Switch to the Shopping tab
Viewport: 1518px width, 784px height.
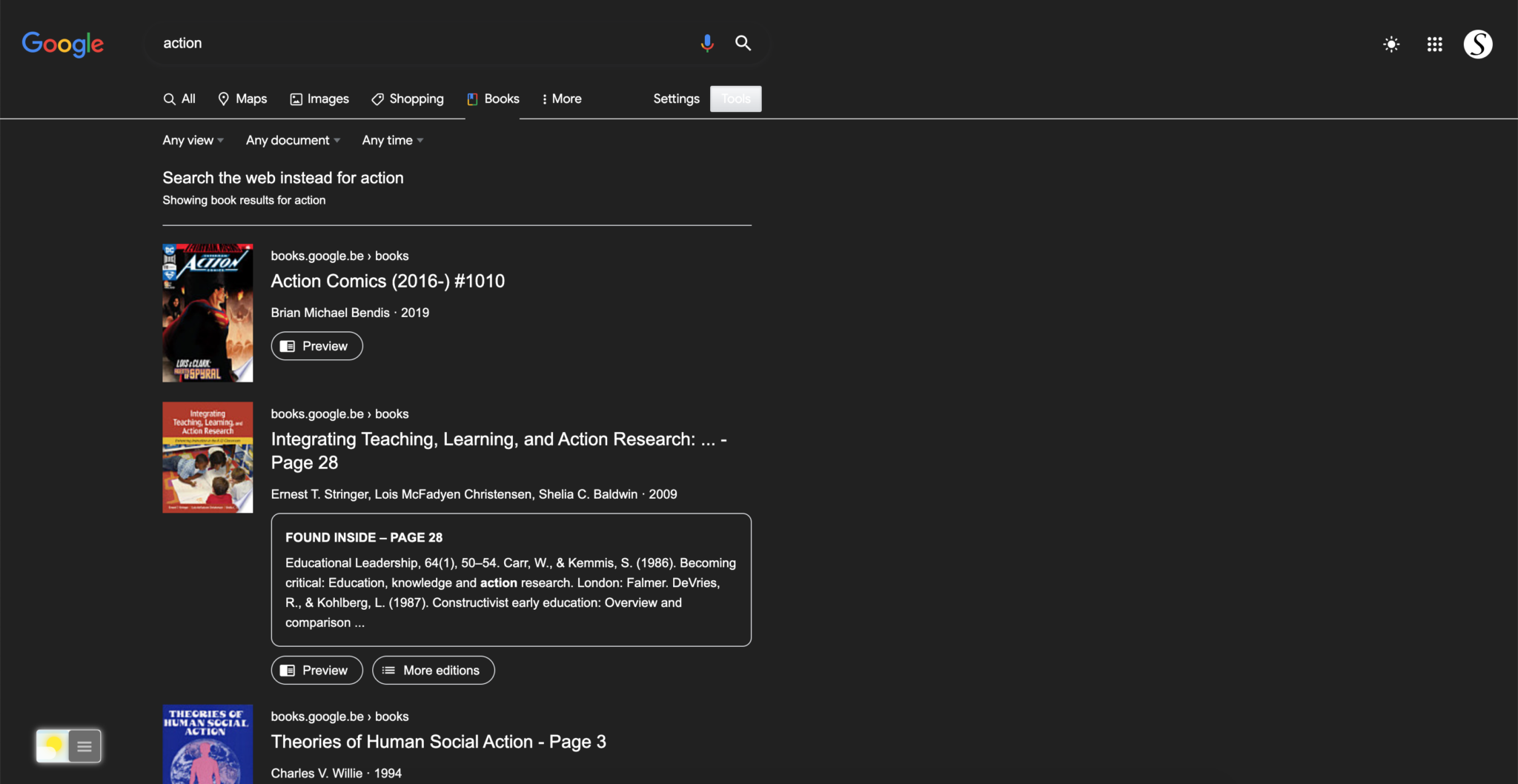tap(408, 99)
